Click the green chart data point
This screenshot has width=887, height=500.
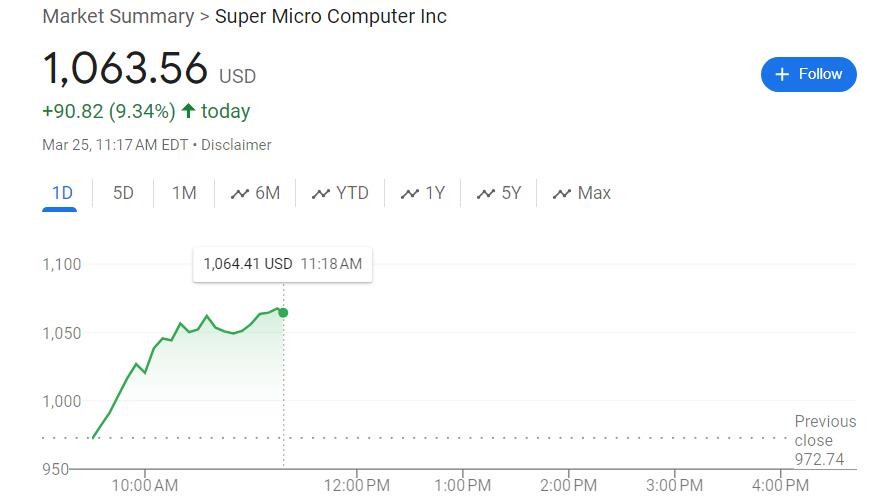point(283,313)
